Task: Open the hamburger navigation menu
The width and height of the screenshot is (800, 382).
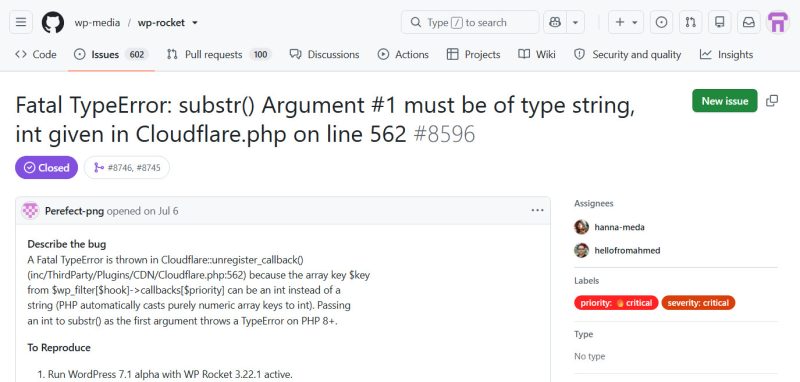Action: (21, 22)
